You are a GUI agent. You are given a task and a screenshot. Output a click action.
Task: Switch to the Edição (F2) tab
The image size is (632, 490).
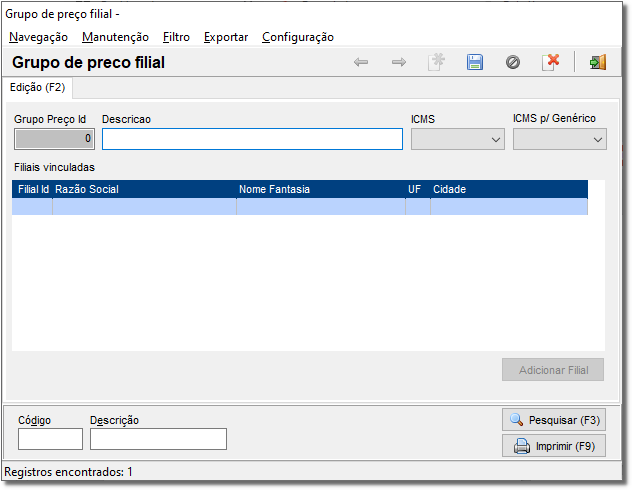(37, 87)
